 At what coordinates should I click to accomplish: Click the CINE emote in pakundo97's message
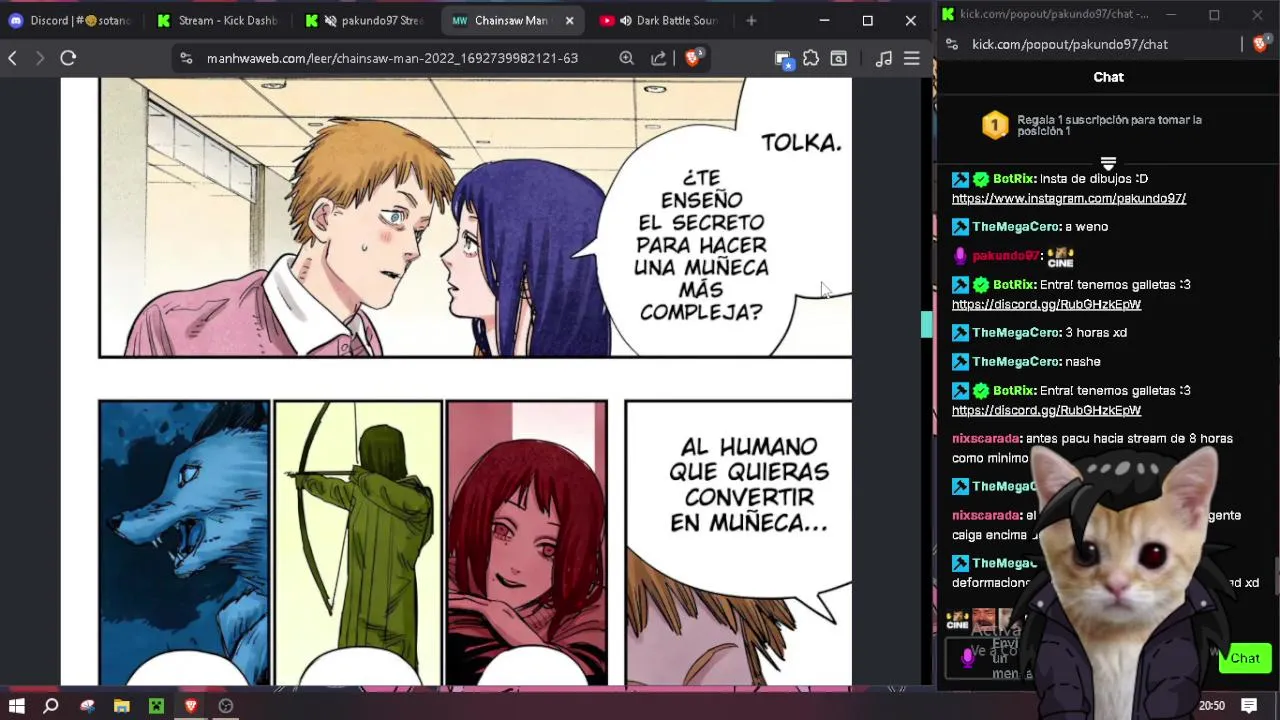point(1060,257)
